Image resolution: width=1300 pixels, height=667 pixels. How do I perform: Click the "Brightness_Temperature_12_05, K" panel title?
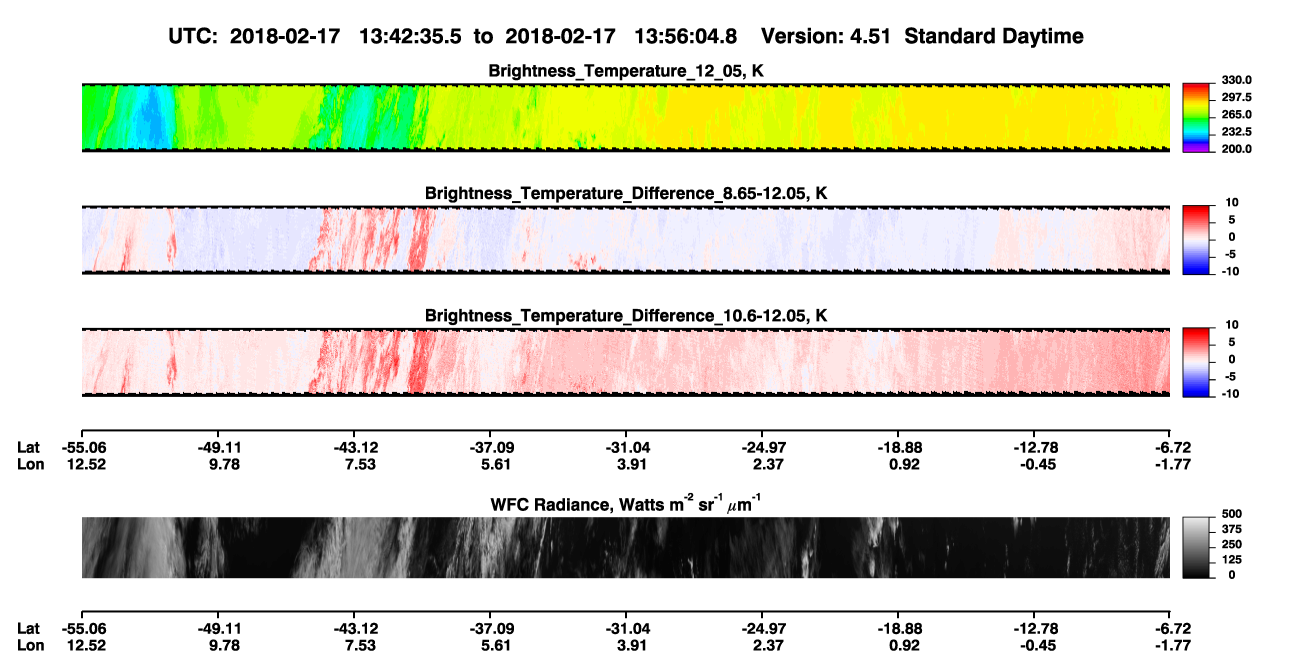pyautogui.click(x=627, y=71)
